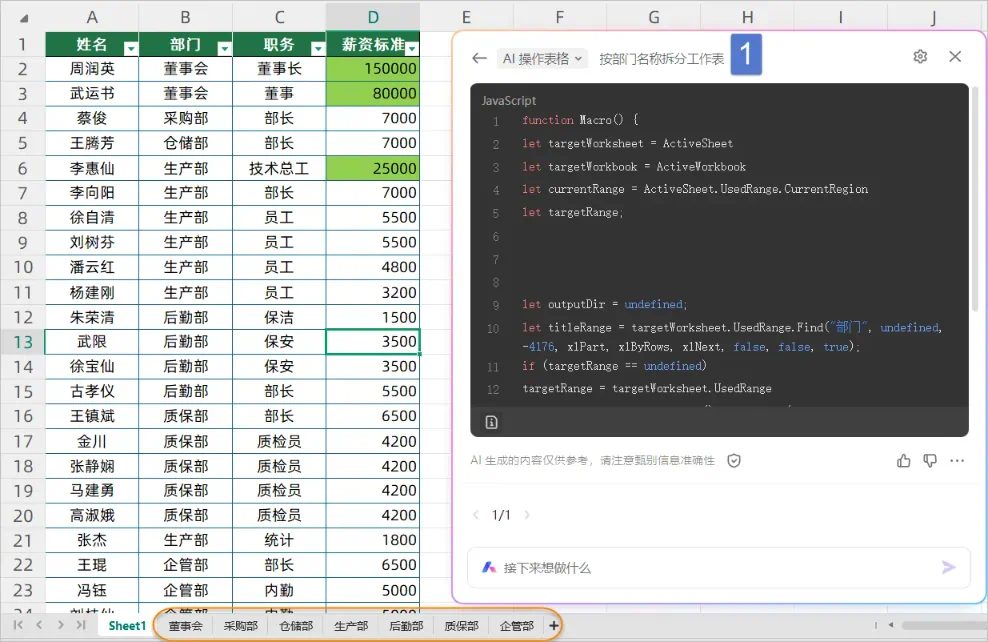Expand the 职务 column filter dropdown
The width and height of the screenshot is (988, 642).
coord(317,48)
